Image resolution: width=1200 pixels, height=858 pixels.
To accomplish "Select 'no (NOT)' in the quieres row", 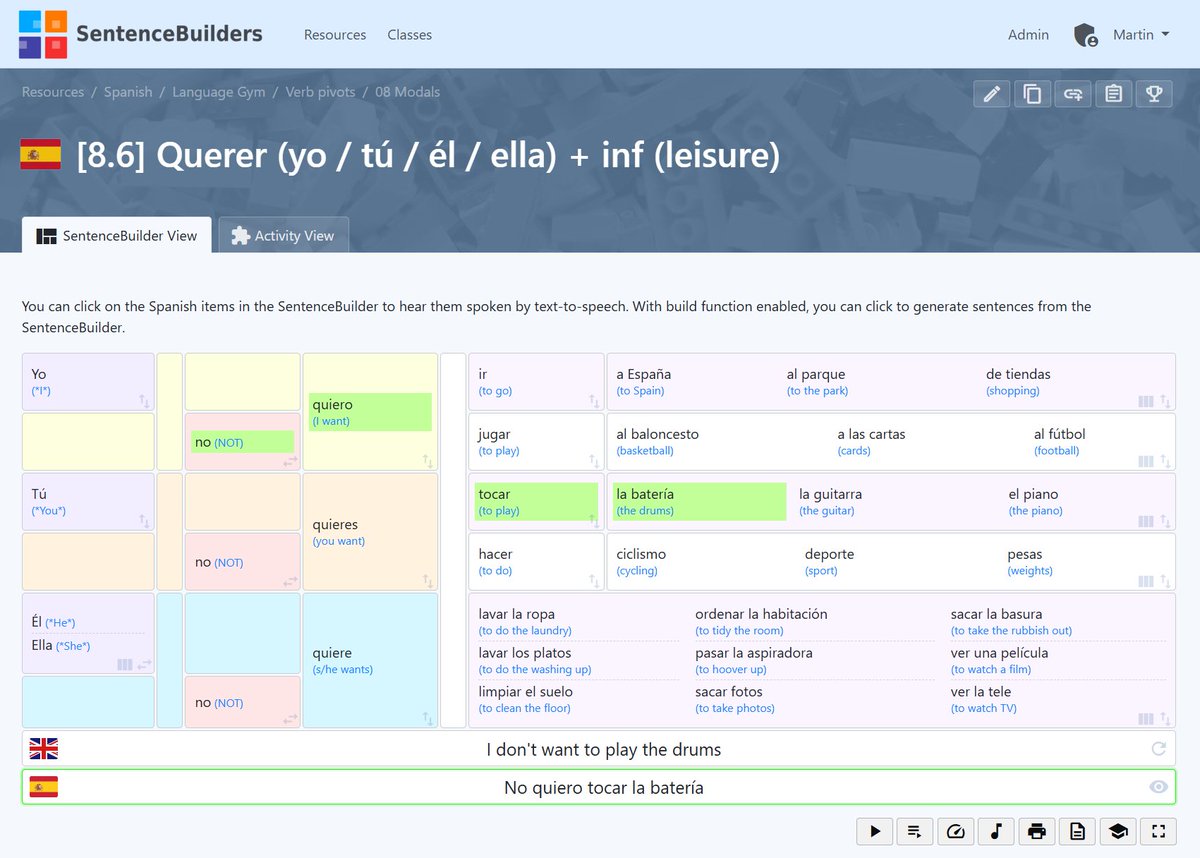I will 219,562.
